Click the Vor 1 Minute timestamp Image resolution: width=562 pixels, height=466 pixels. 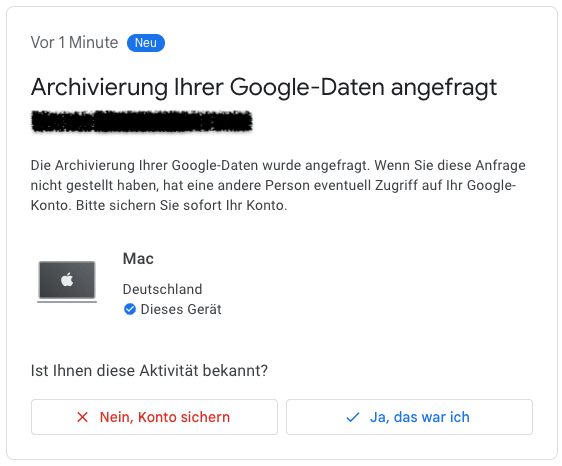tap(74, 43)
